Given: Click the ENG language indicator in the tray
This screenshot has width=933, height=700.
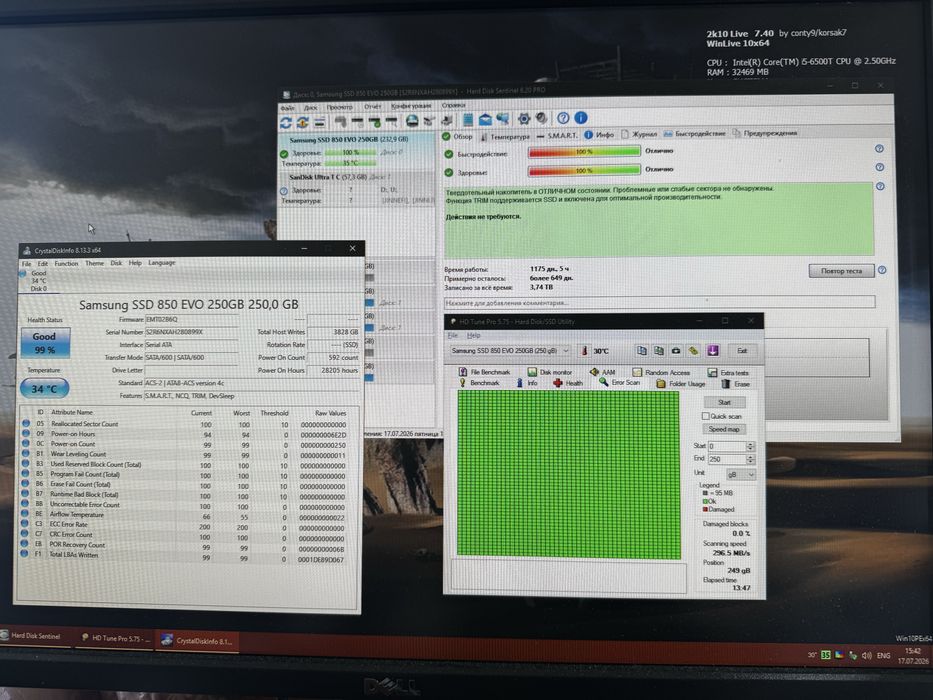Looking at the screenshot, I should click(884, 655).
